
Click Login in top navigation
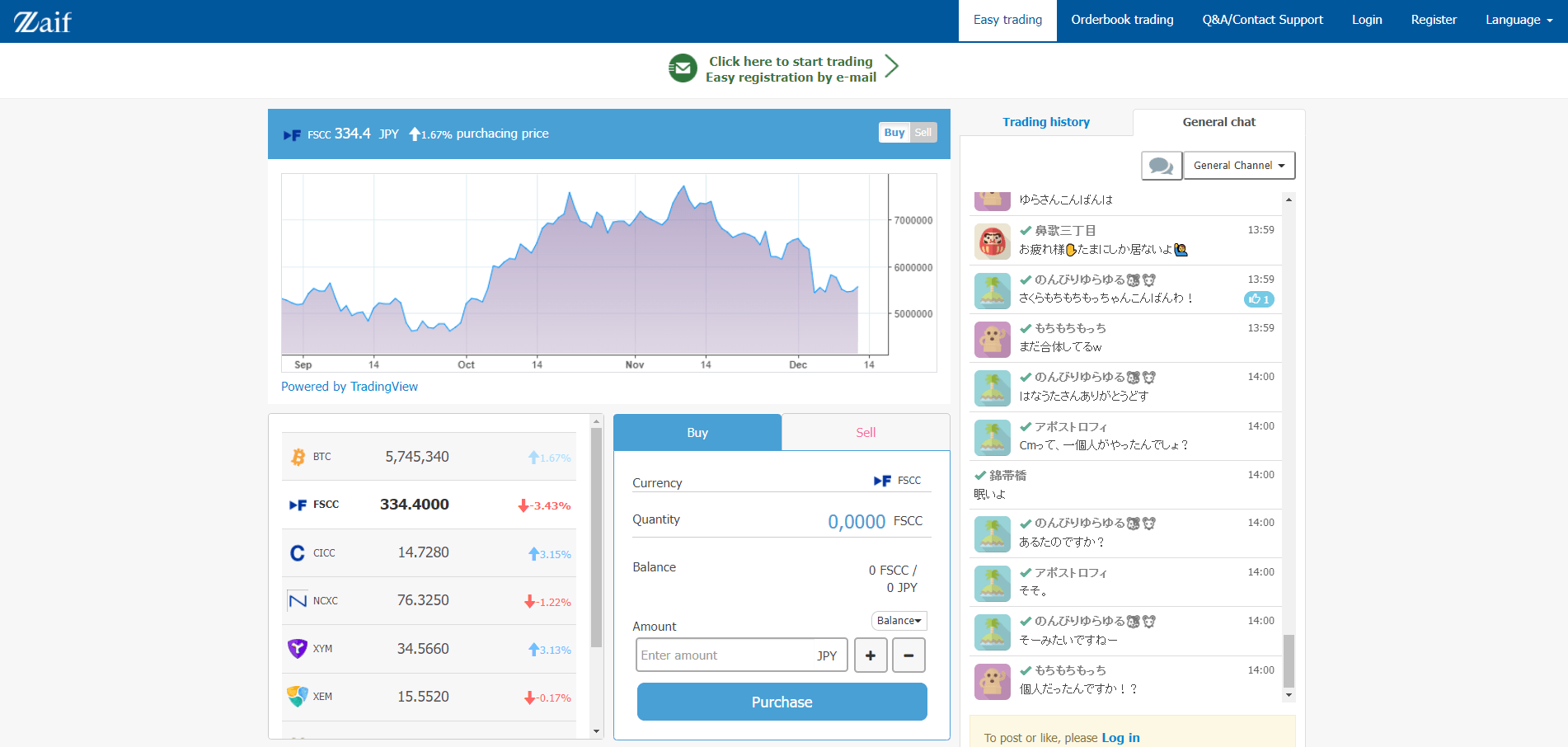tap(1367, 20)
